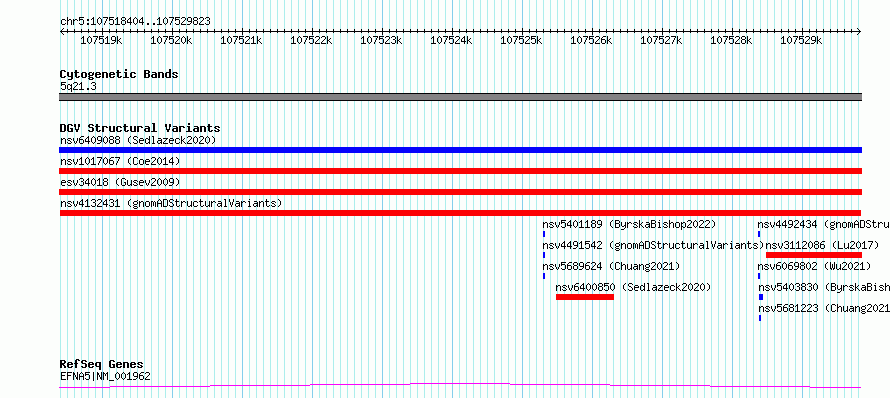Click the small blue nsv5403830 variant mark
Image resolution: width=890 pixels, height=398 pixels.
(761, 297)
